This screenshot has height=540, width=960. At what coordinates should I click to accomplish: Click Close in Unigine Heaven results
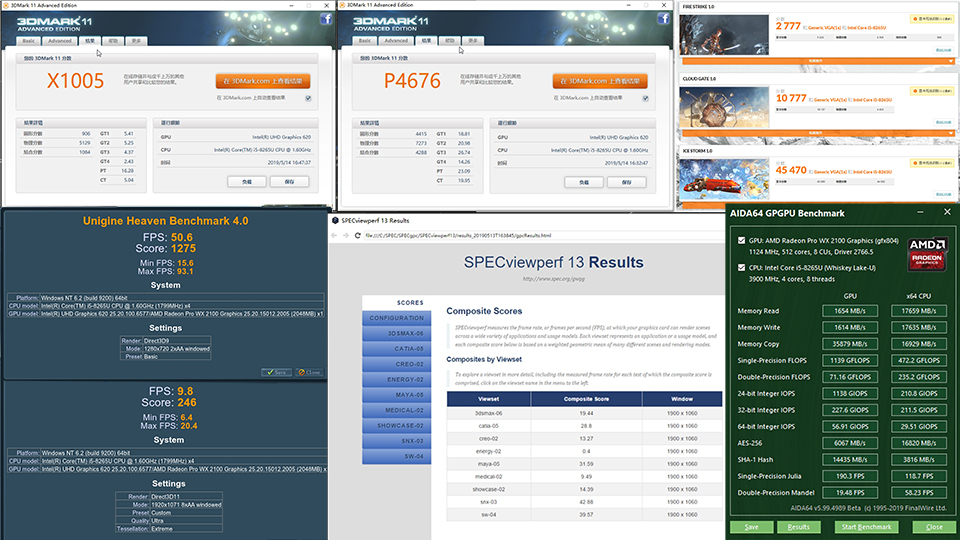coord(309,372)
